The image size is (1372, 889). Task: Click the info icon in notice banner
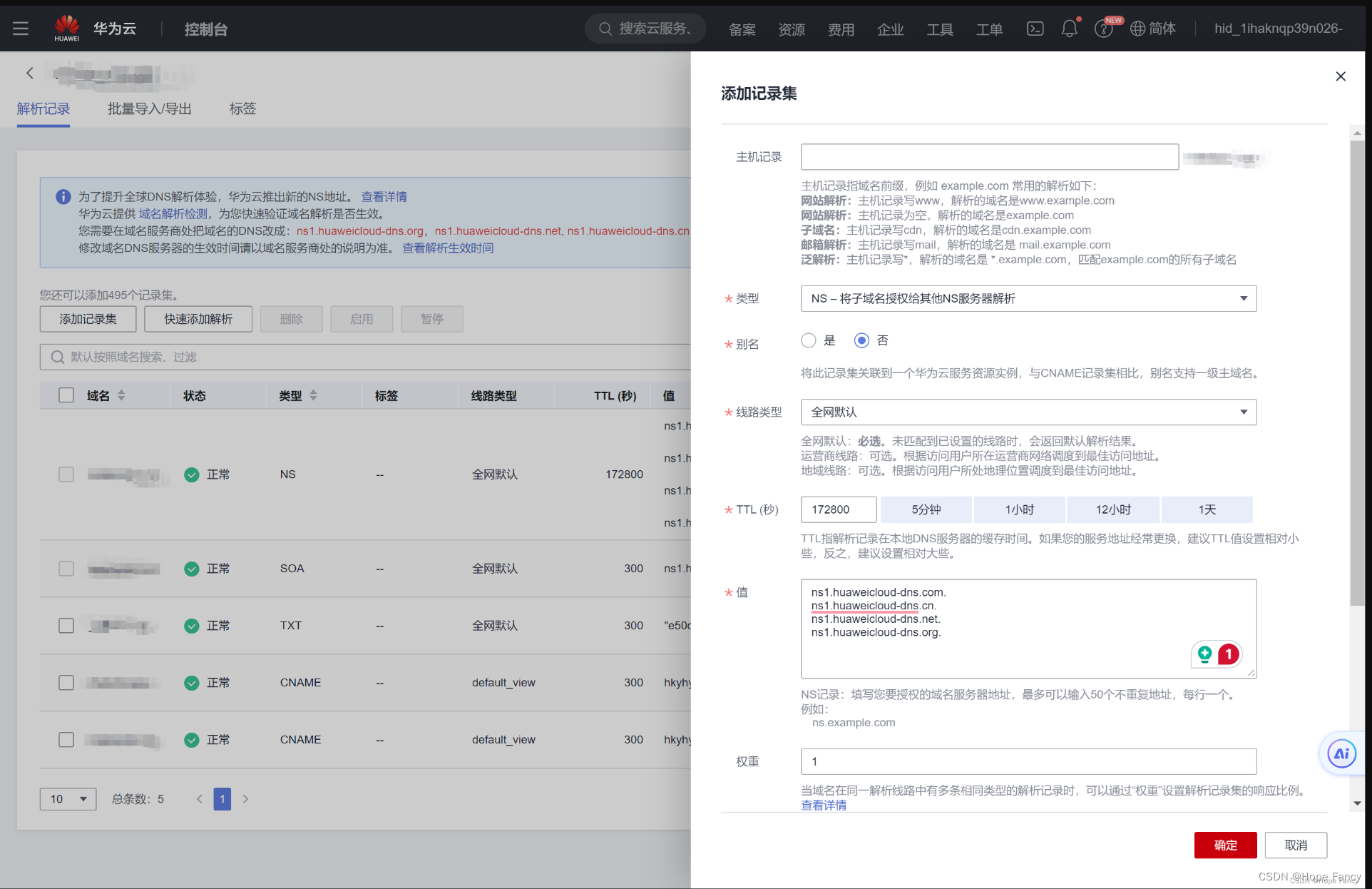(63, 197)
